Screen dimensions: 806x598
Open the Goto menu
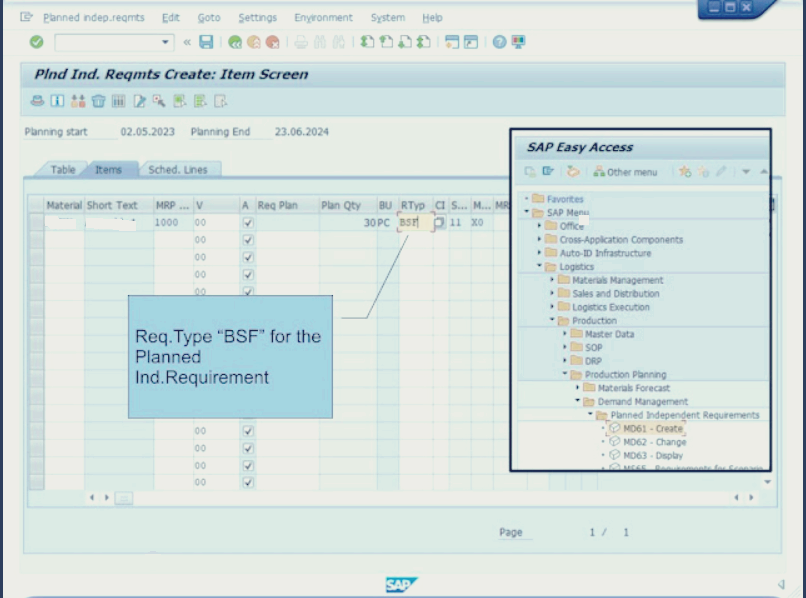tap(209, 17)
